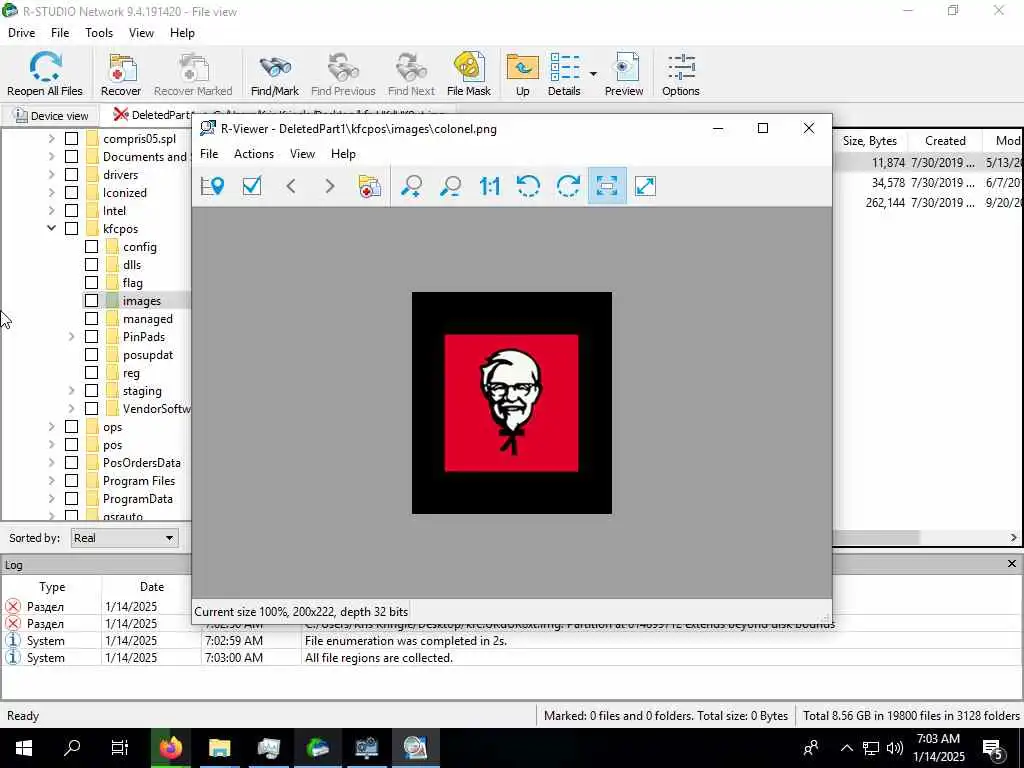This screenshot has height=768, width=1024.
Task: Open Windows Start menu
Action: pos(24,747)
